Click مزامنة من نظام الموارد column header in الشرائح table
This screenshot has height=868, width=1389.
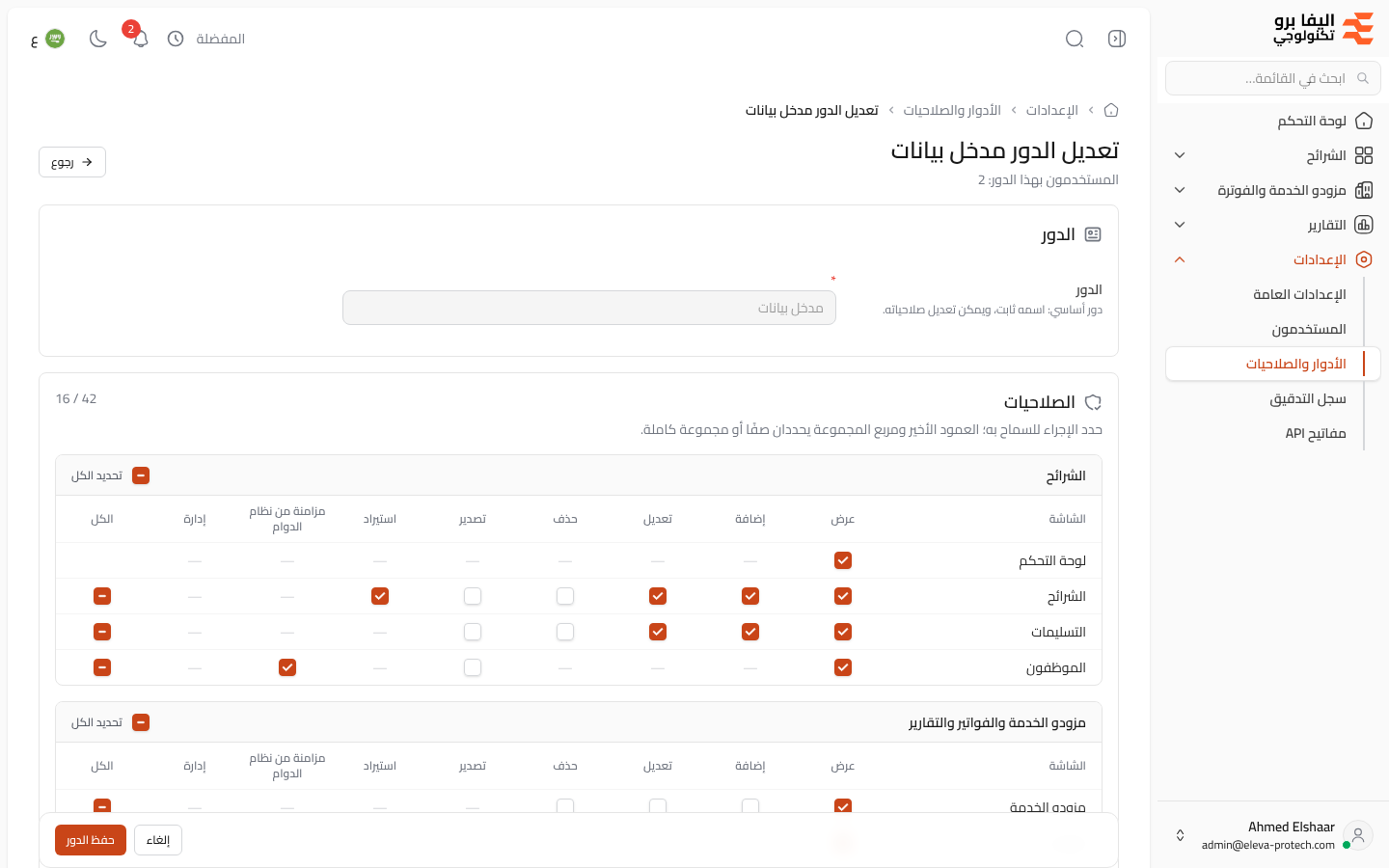pos(287,519)
